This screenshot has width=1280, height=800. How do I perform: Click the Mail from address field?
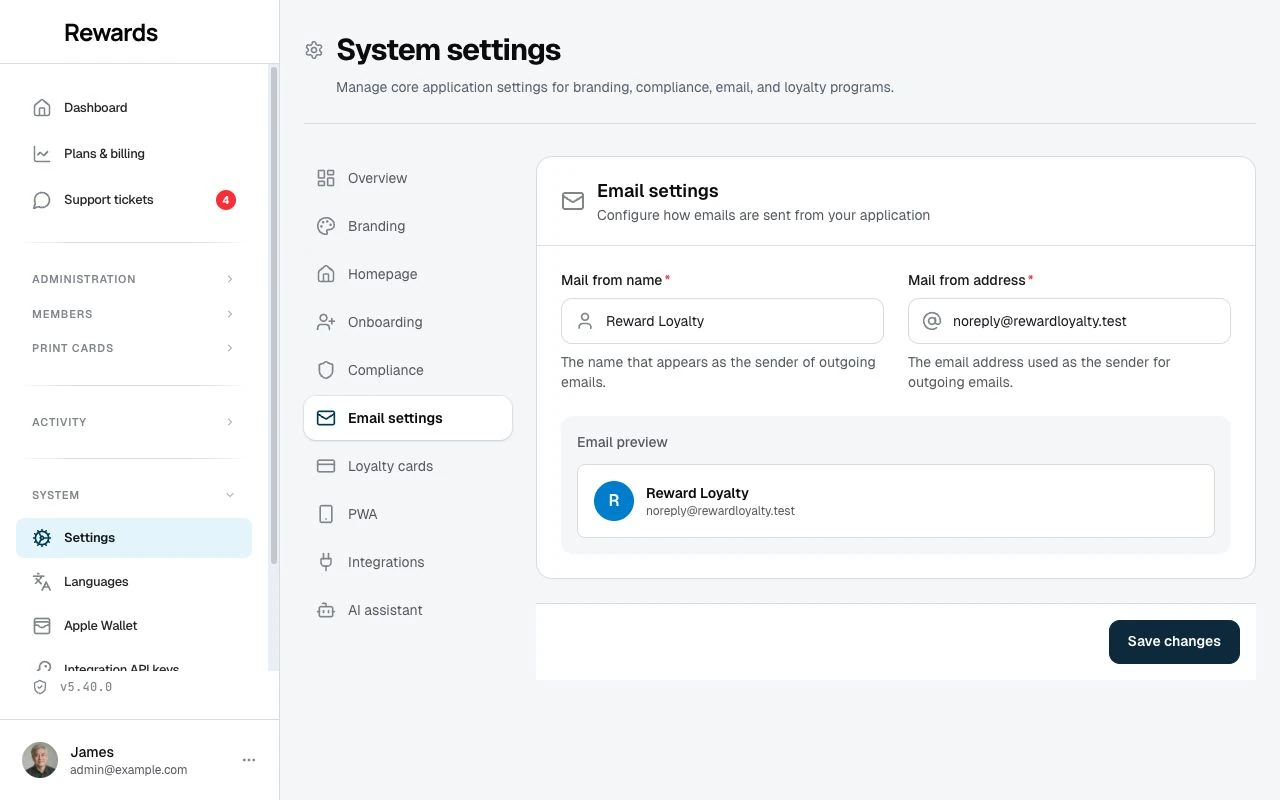click(1069, 321)
